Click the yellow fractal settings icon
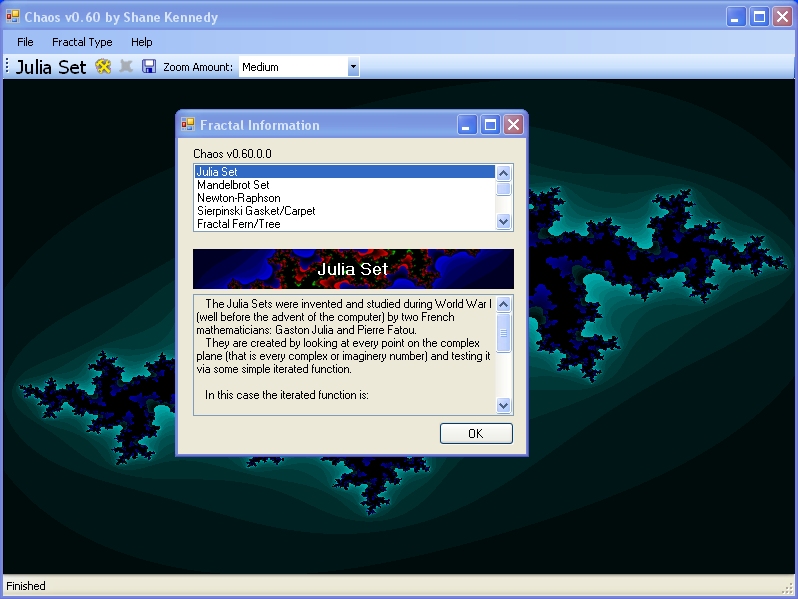 103,67
